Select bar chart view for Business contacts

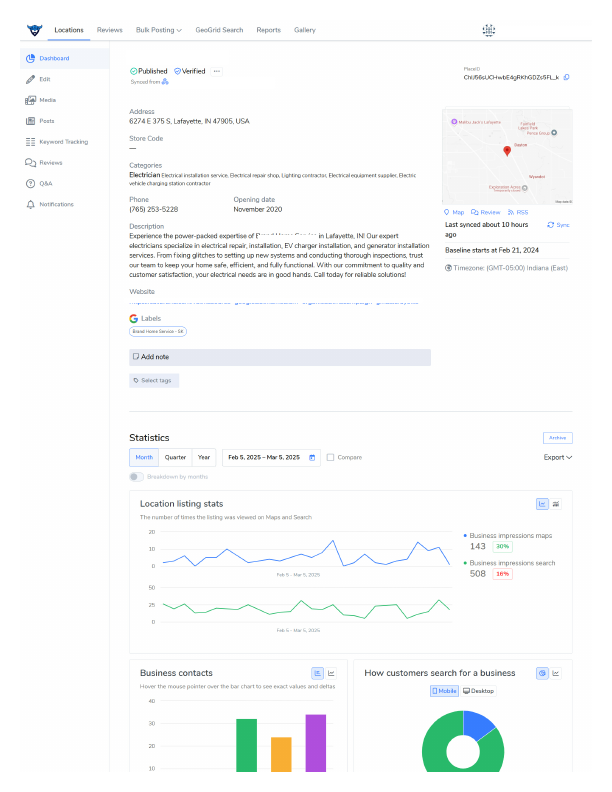coord(318,673)
